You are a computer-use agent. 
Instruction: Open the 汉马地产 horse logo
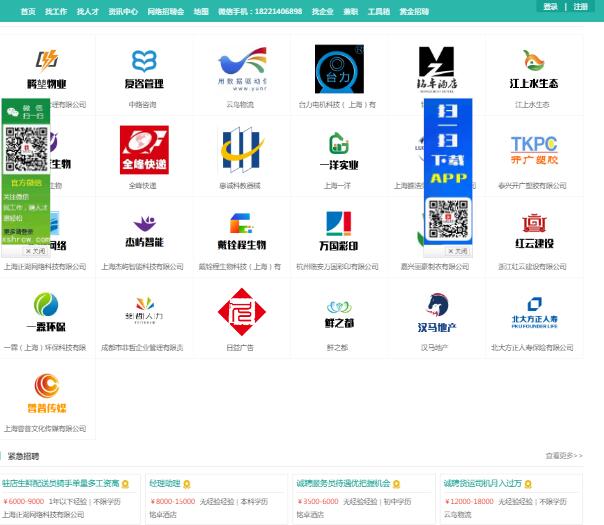click(436, 312)
